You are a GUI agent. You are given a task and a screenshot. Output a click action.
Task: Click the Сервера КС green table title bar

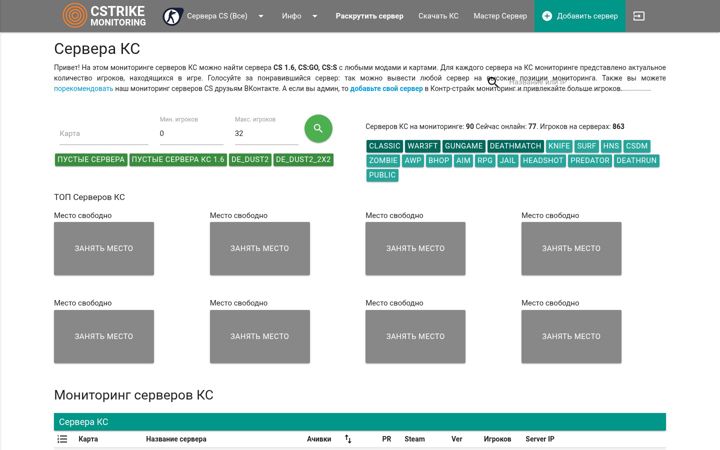(x=360, y=422)
